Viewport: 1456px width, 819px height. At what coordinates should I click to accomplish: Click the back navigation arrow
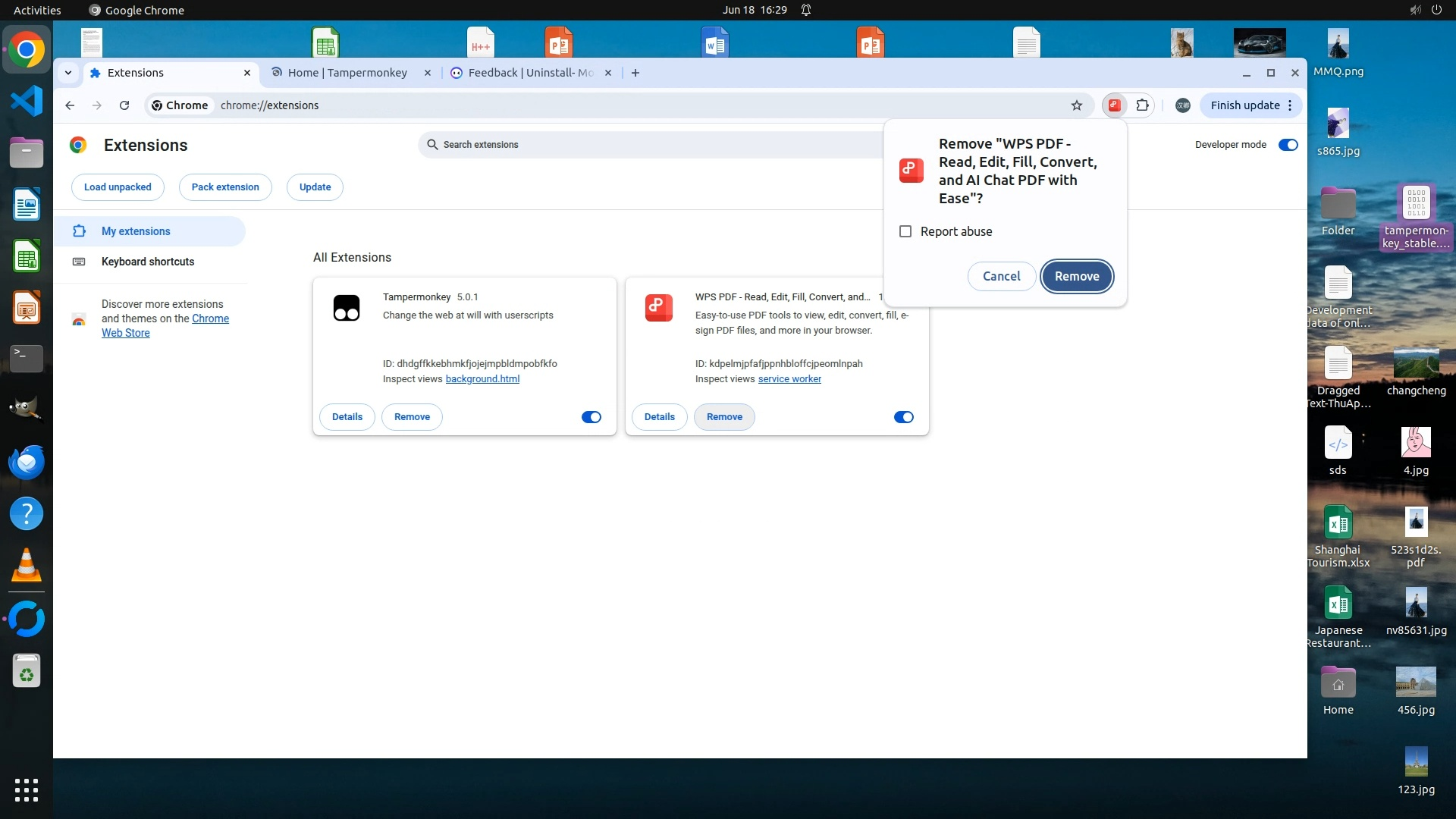(70, 105)
